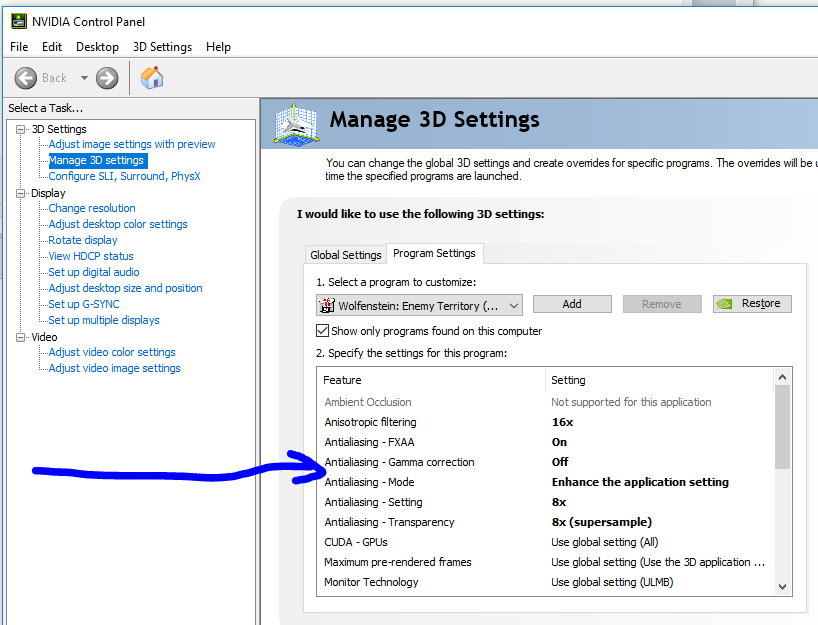The height and width of the screenshot is (625, 818).
Task: Click the settings list scrollbar thumb
Action: 782,427
